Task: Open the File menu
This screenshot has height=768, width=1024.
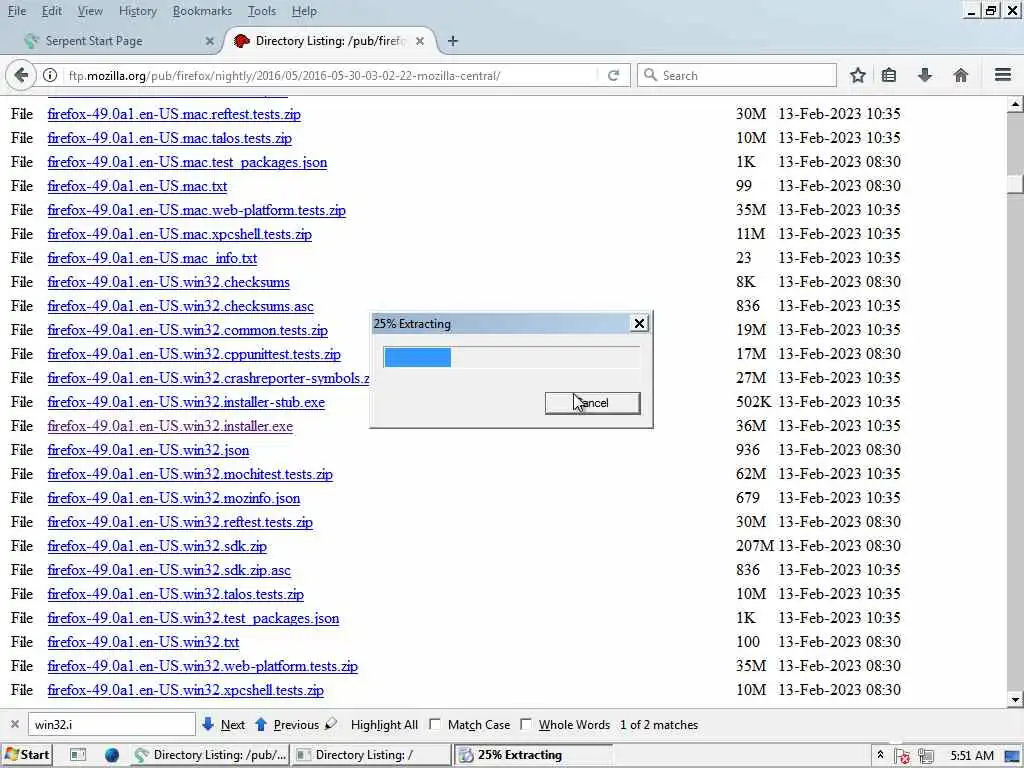Action: (x=16, y=11)
